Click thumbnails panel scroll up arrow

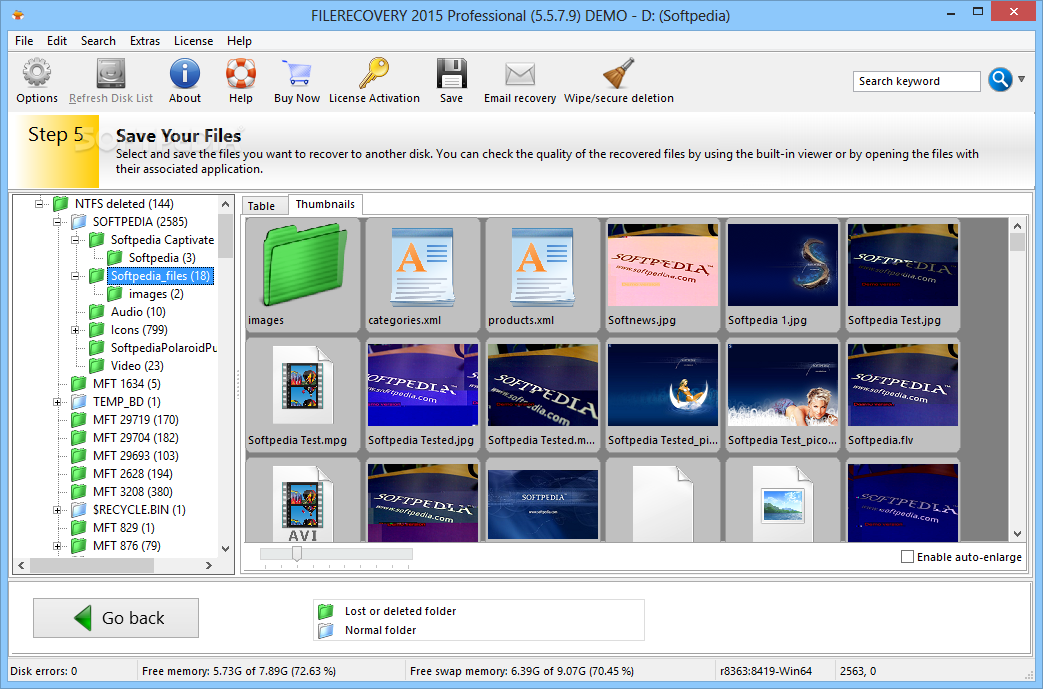pyautogui.click(x=1017, y=226)
